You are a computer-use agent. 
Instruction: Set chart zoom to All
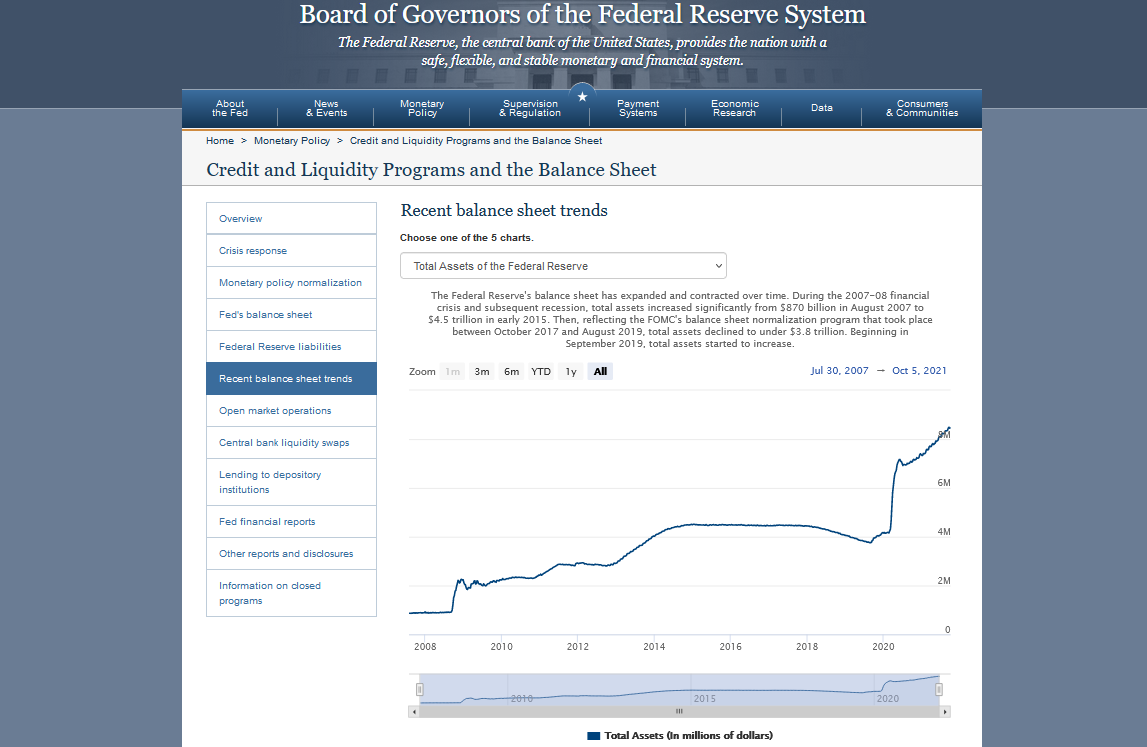600,372
